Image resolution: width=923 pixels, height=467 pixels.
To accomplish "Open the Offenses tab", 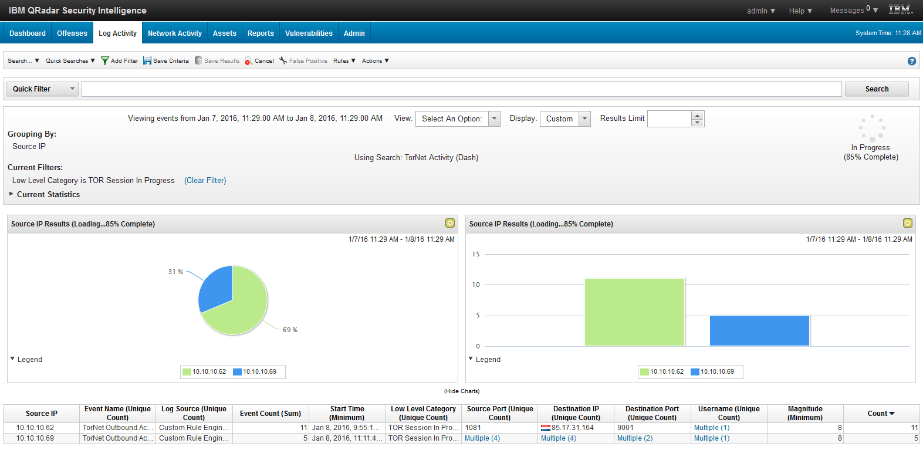I will tap(72, 33).
